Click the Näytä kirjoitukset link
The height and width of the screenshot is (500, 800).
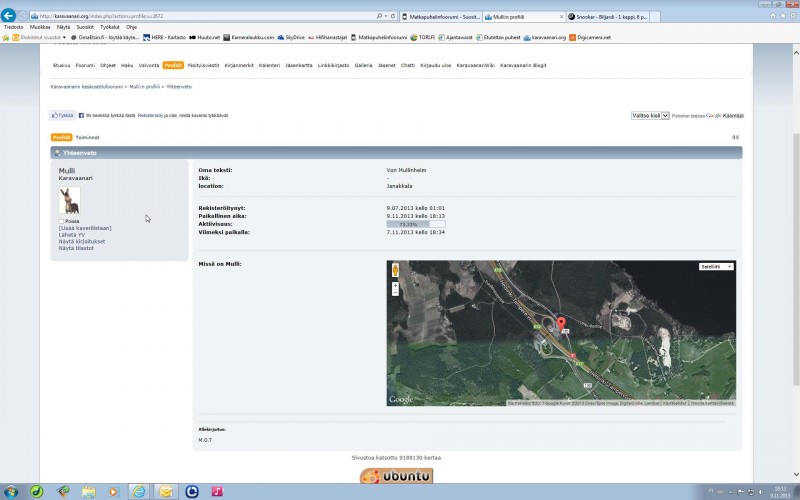[x=82, y=241]
